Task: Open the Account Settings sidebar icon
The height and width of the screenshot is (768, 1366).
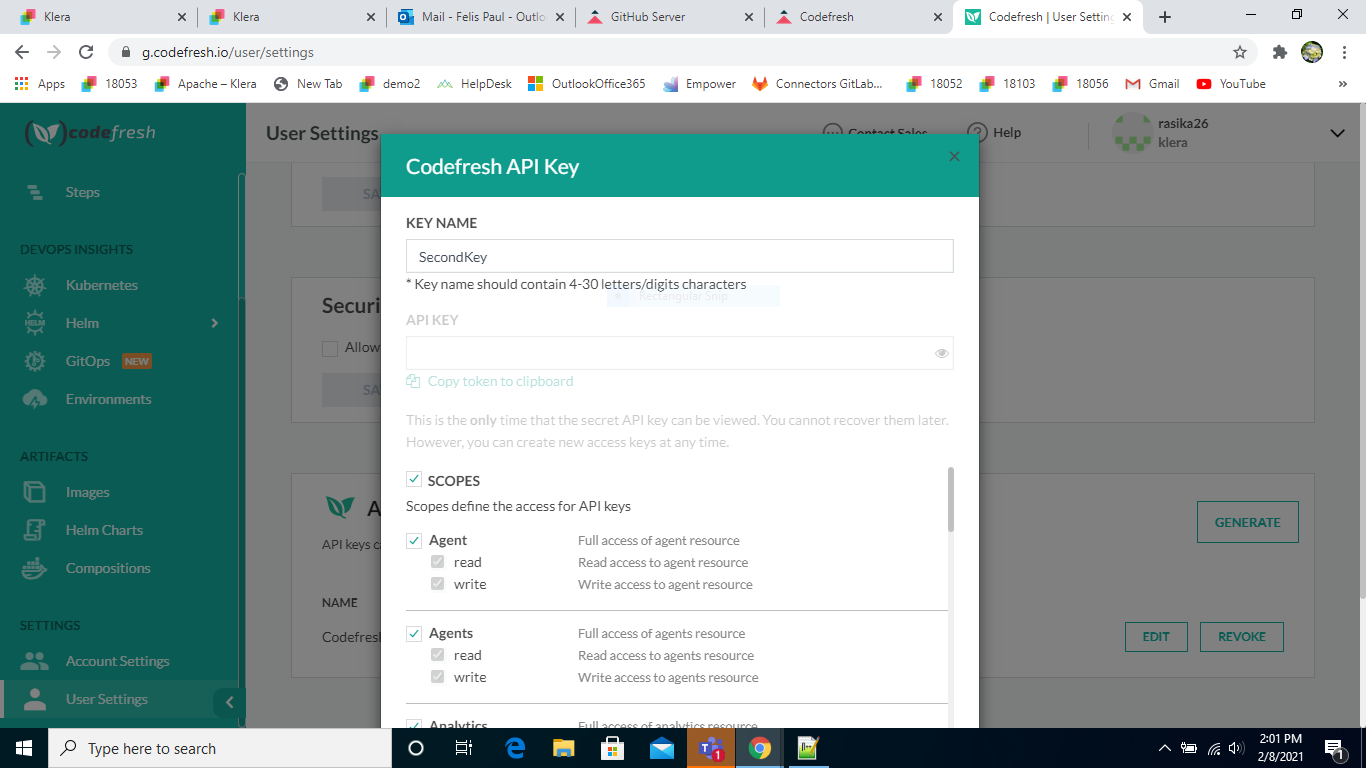Action: (x=35, y=661)
